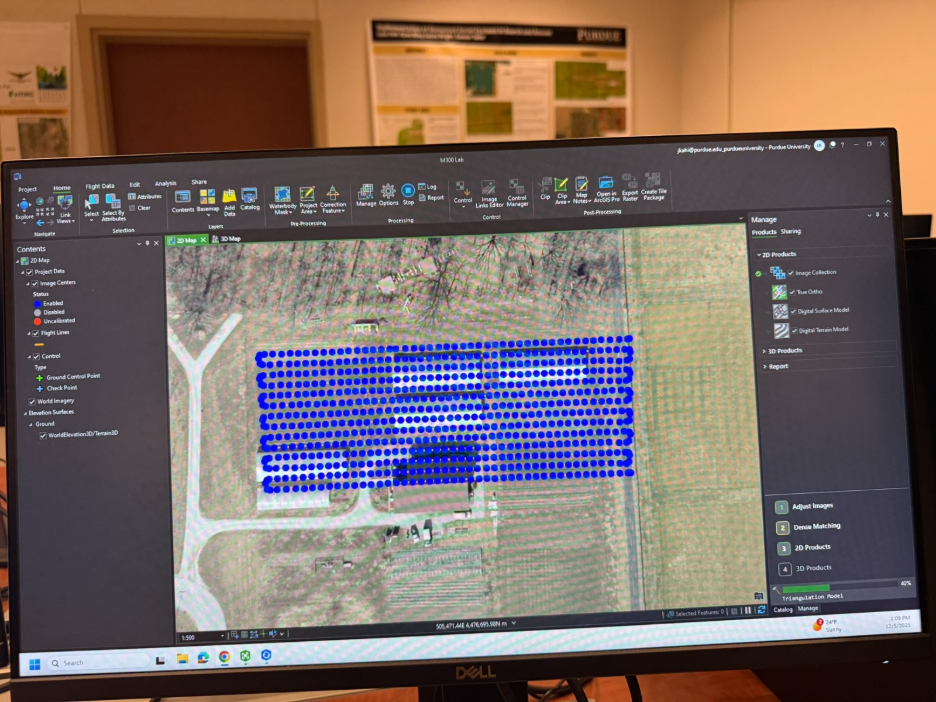Toggle the True Ortho product checkbox
This screenshot has height=702, width=936.
792,292
